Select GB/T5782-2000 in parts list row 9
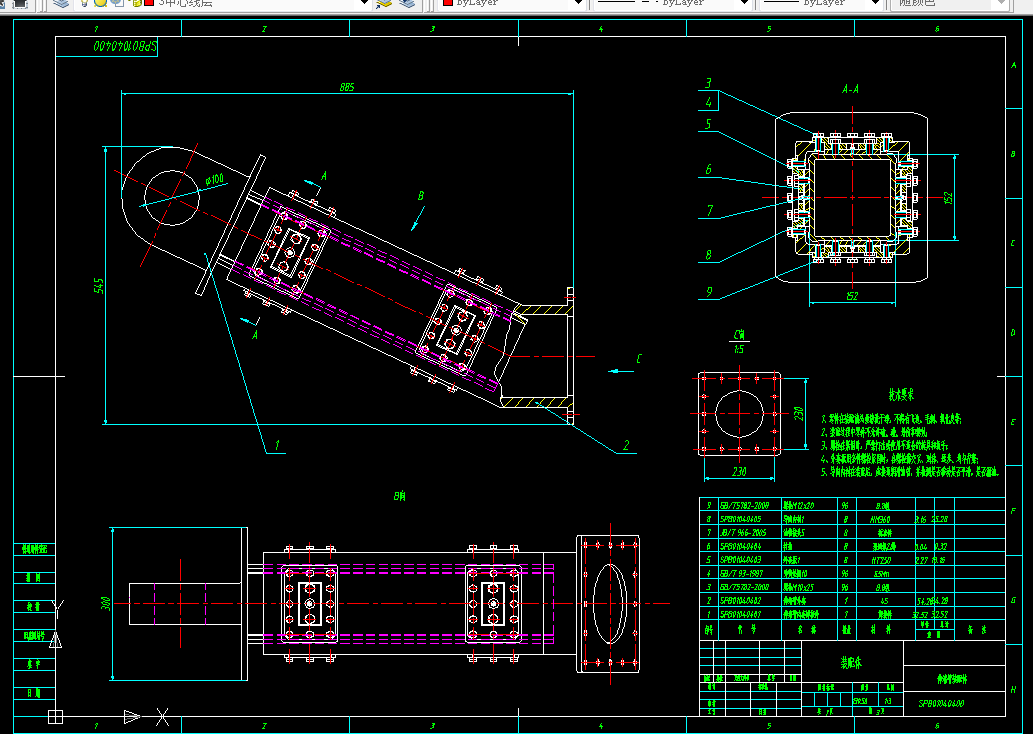 (744, 505)
